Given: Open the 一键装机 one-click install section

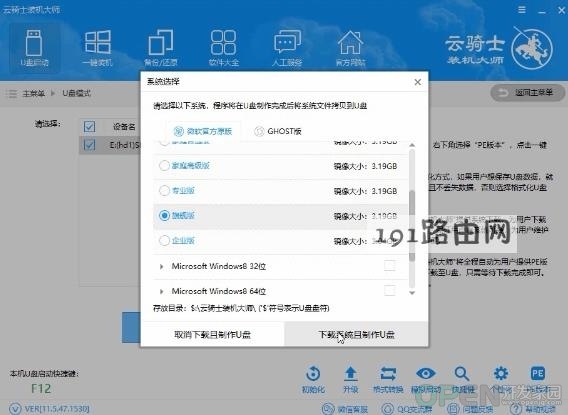Looking at the screenshot, I should pyautogui.click(x=97, y=48).
